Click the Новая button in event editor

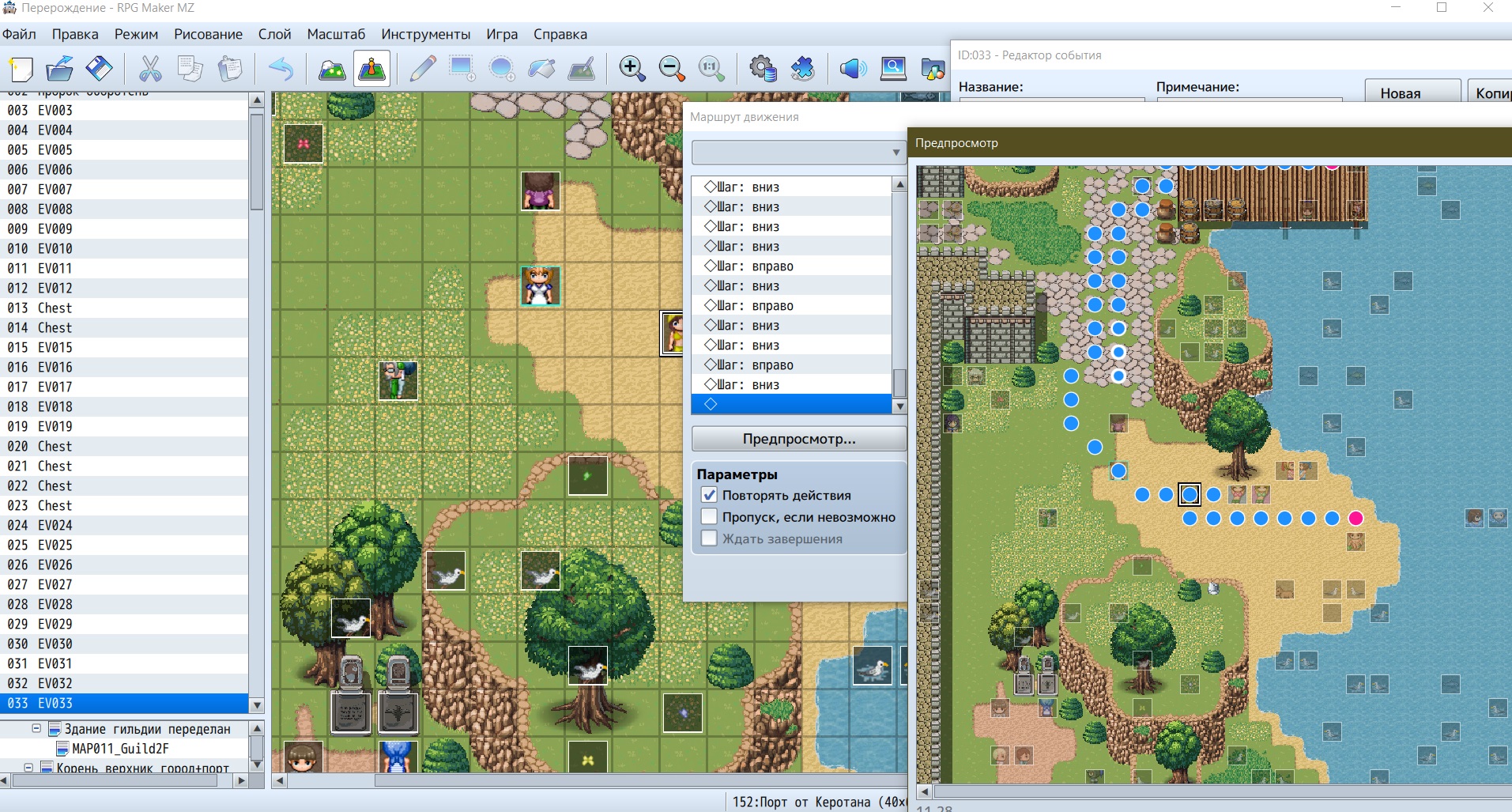(x=1412, y=93)
